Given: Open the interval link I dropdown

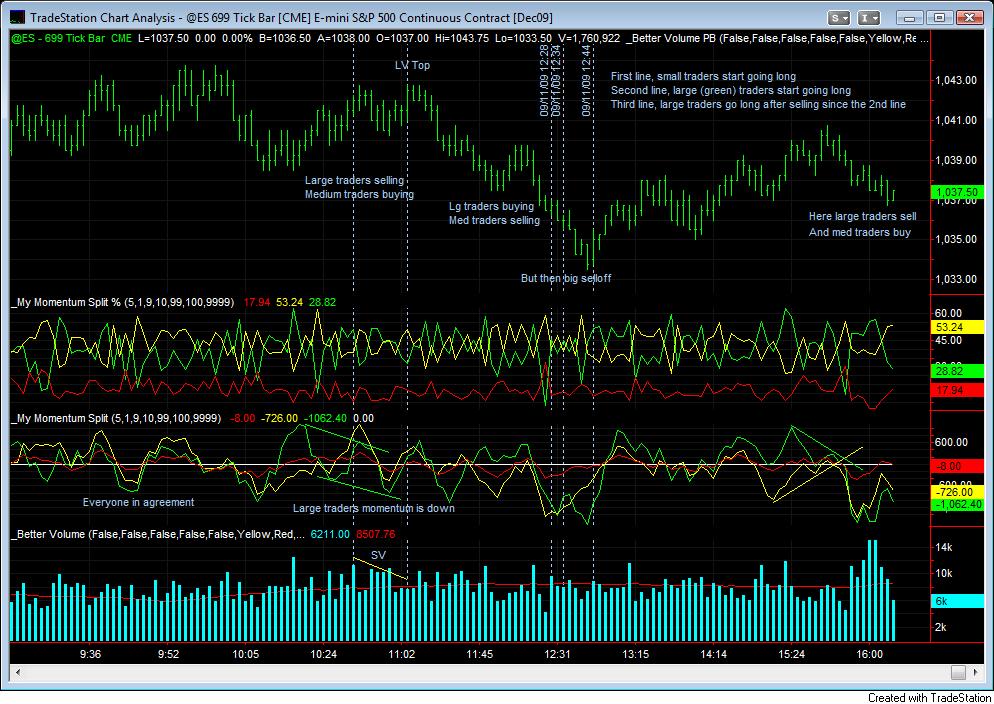Looking at the screenshot, I should pos(868,18).
